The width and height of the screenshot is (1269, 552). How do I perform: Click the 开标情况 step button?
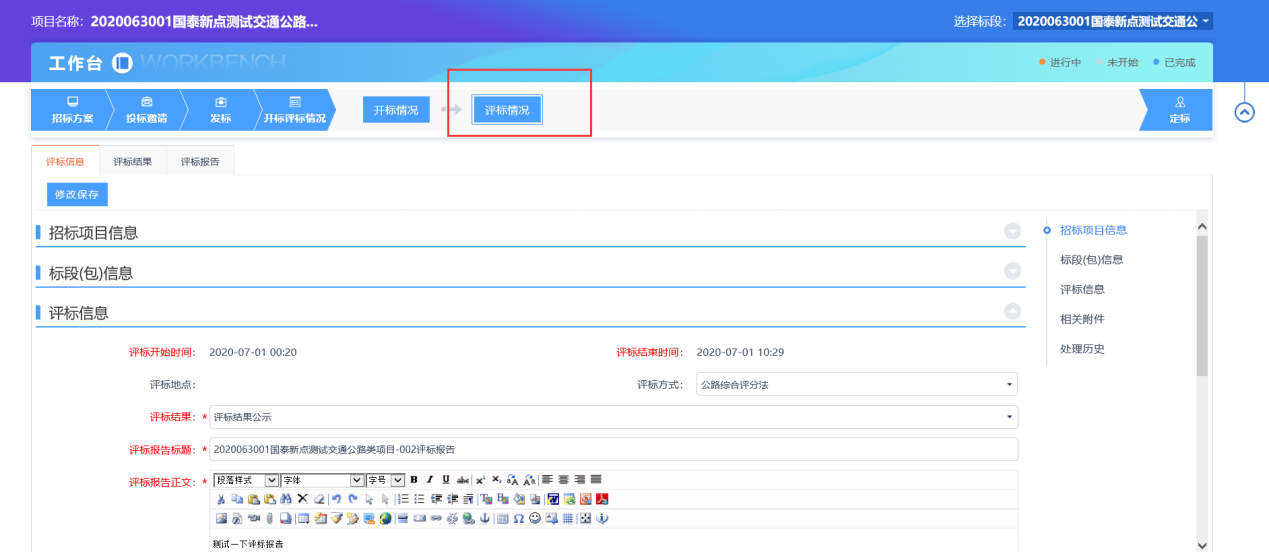396,110
